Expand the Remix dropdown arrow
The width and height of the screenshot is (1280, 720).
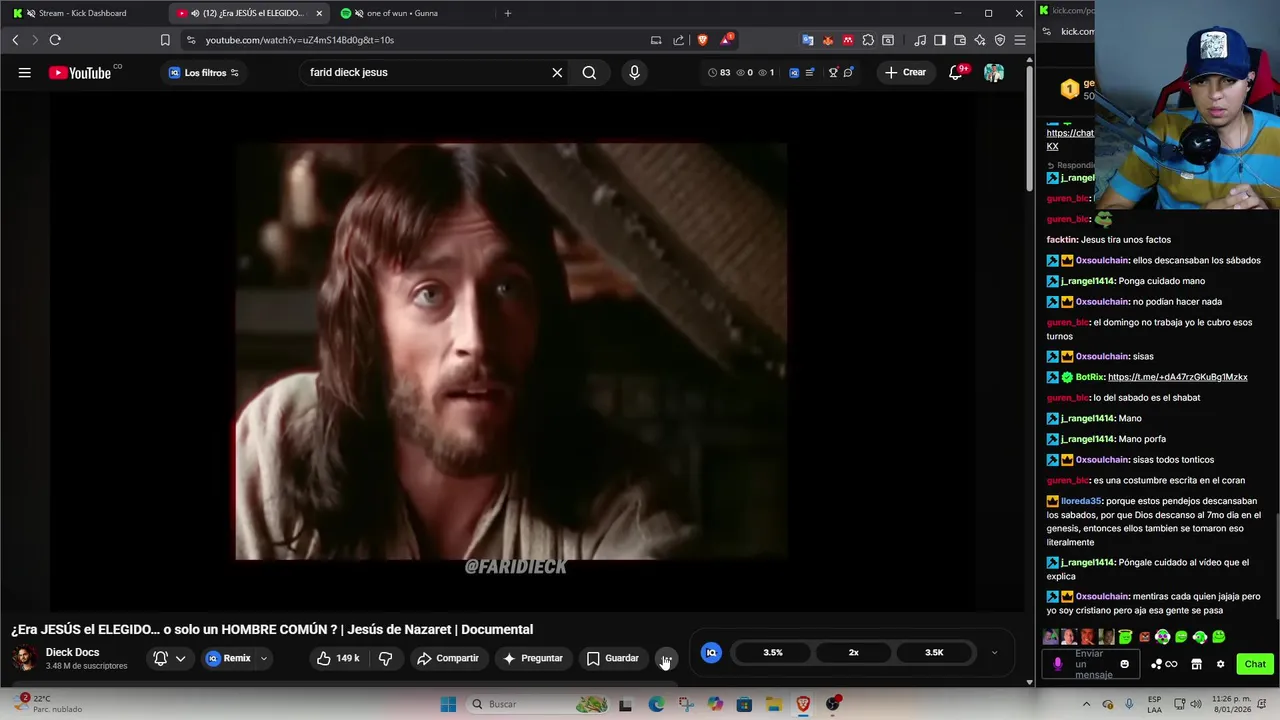(264, 658)
